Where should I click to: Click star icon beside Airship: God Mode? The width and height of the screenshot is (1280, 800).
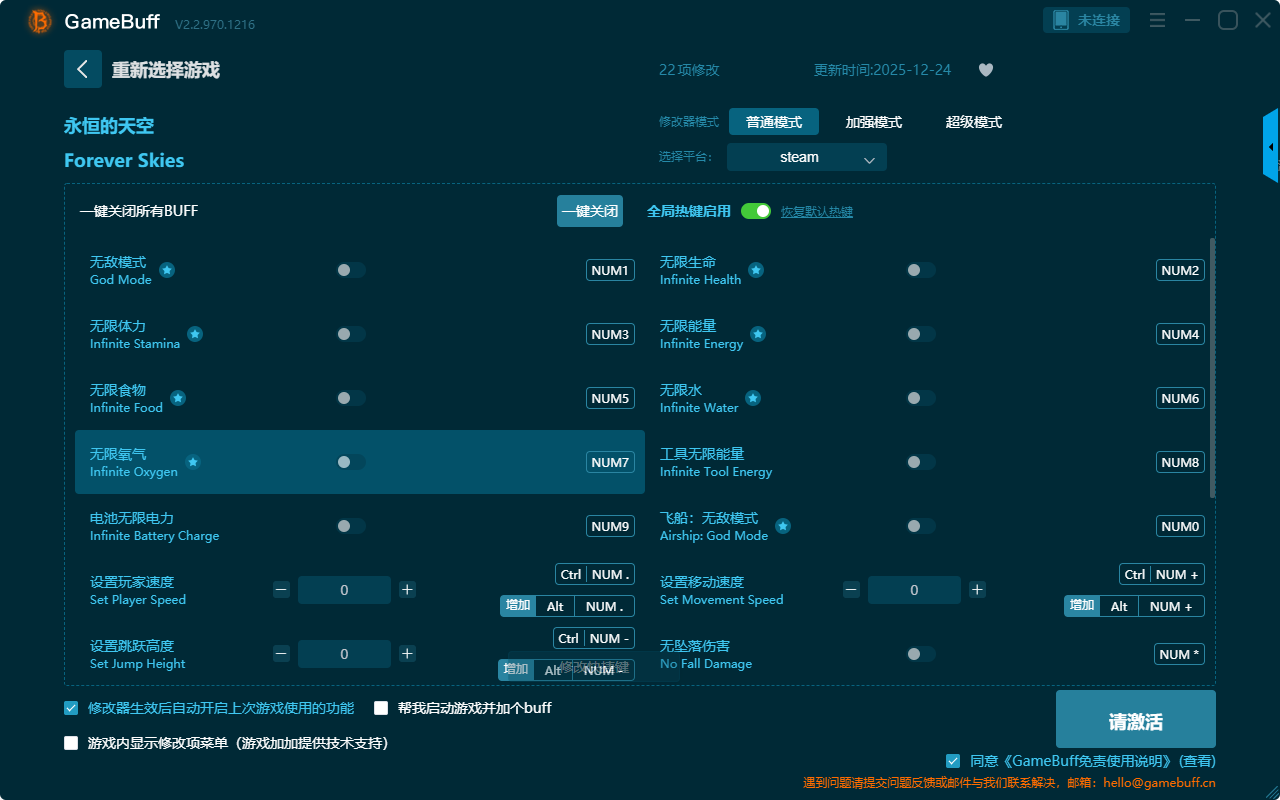pyautogui.click(x=783, y=526)
